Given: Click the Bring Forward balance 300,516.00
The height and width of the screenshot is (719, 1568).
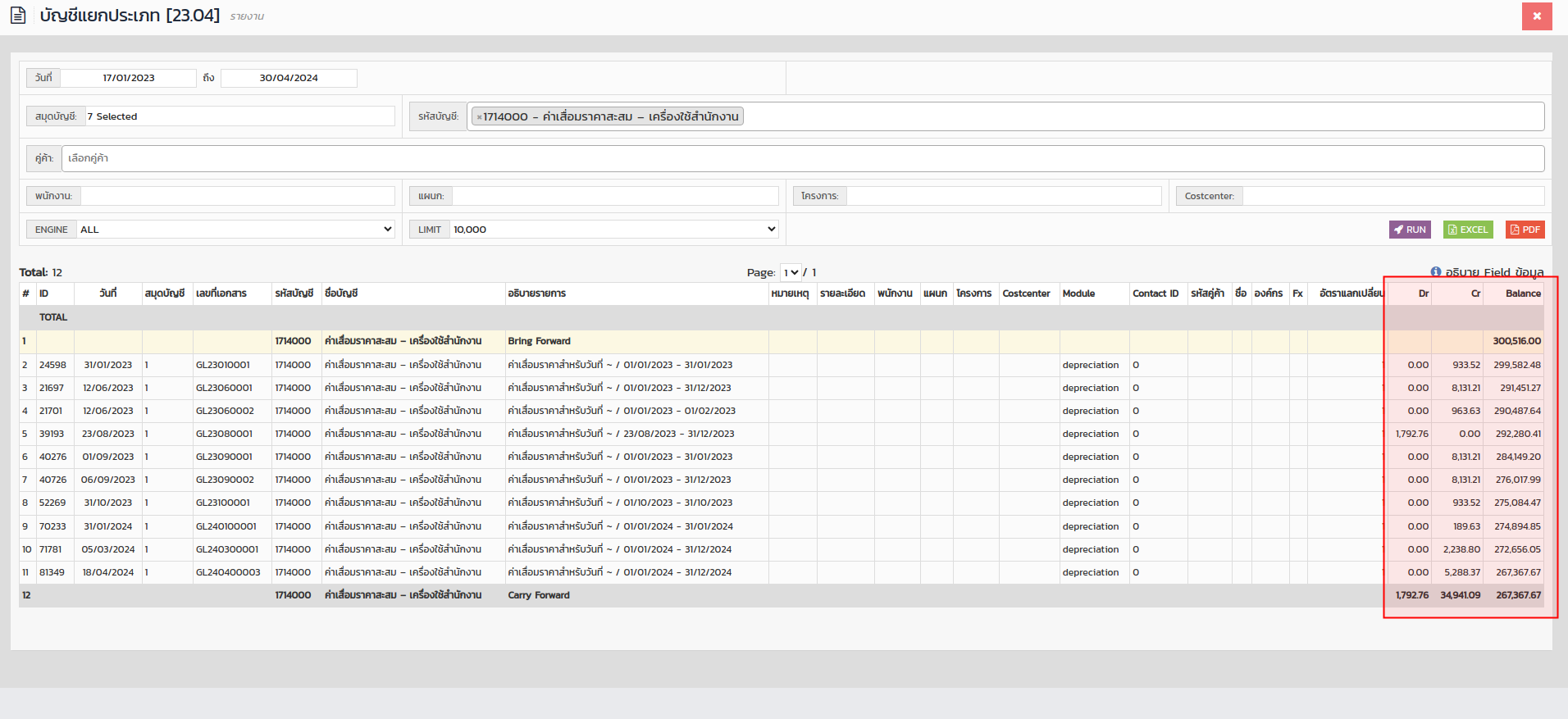Looking at the screenshot, I should 1516,341.
